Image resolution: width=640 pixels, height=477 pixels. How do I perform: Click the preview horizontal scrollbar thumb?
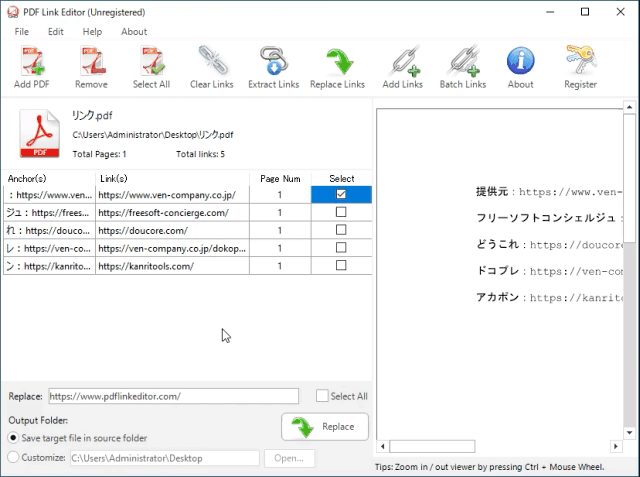(x=432, y=446)
